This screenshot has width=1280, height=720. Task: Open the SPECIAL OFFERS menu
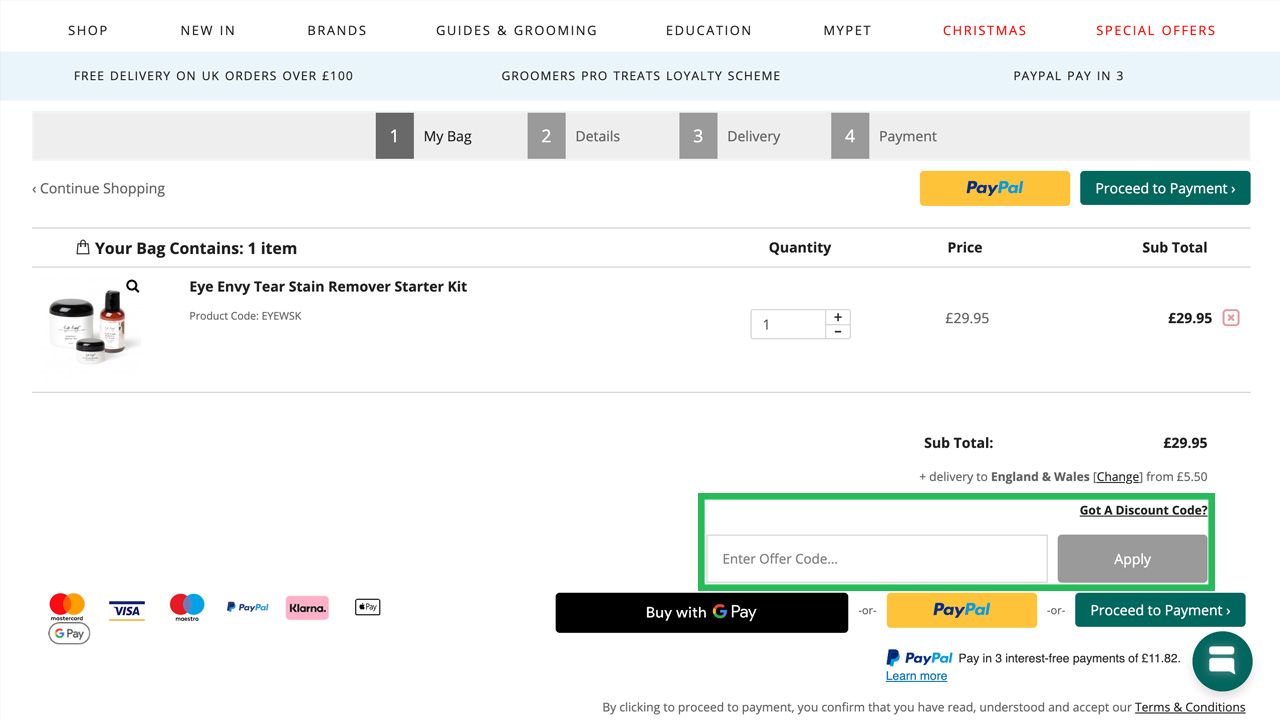pos(1156,30)
